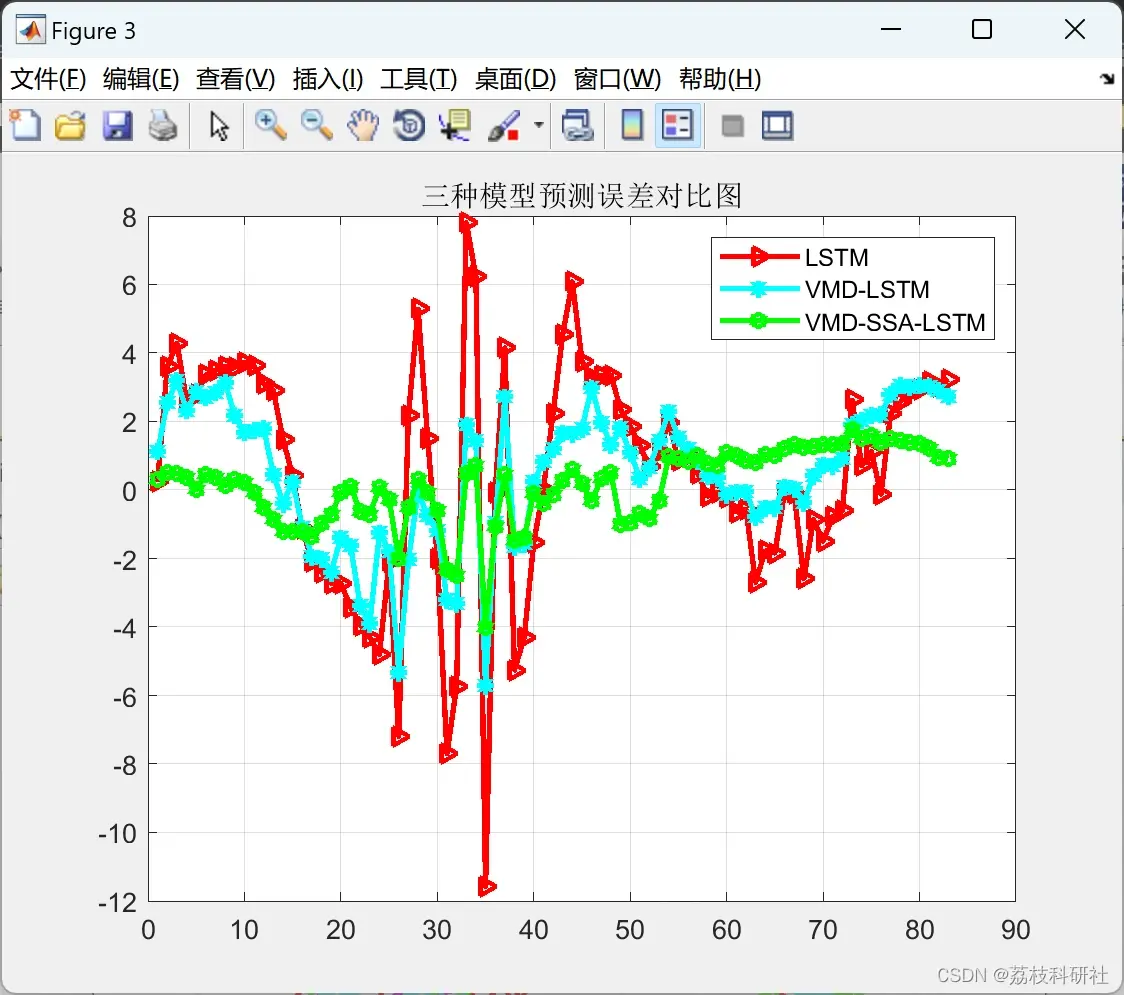The width and height of the screenshot is (1124, 995).
Task: Save the figure with the floppy disk icon
Action: coord(117,125)
